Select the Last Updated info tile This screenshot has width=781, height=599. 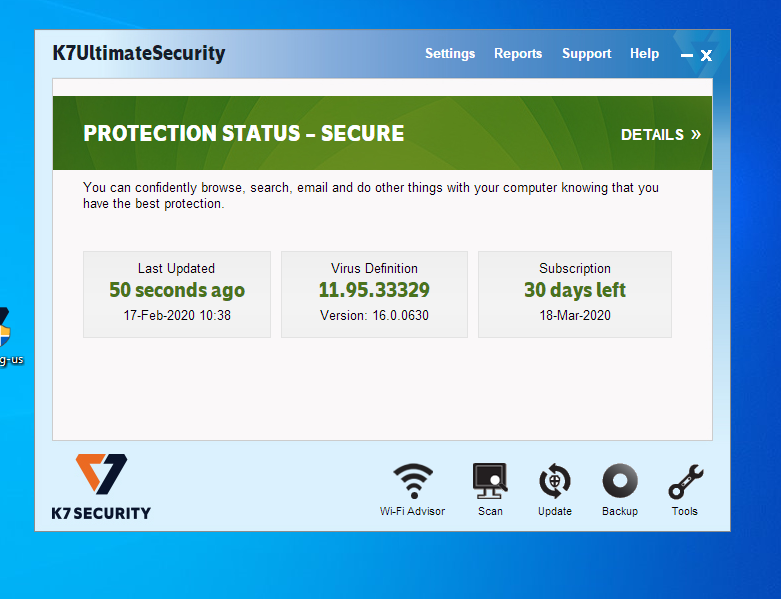point(176,294)
